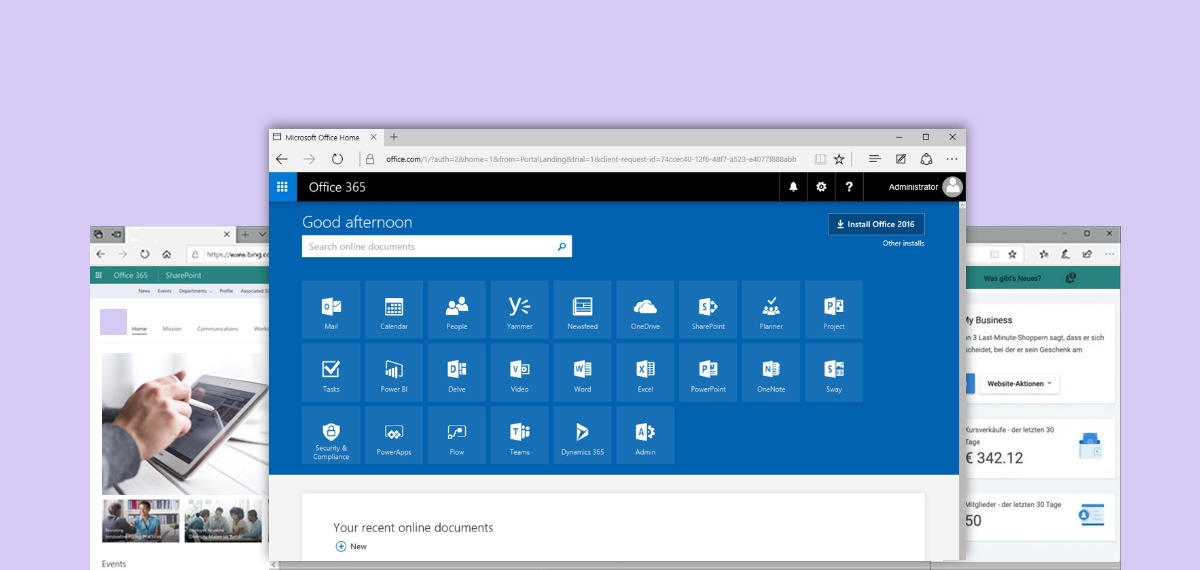Open the Edge More actions menu
1200x570 pixels.
tap(952, 159)
